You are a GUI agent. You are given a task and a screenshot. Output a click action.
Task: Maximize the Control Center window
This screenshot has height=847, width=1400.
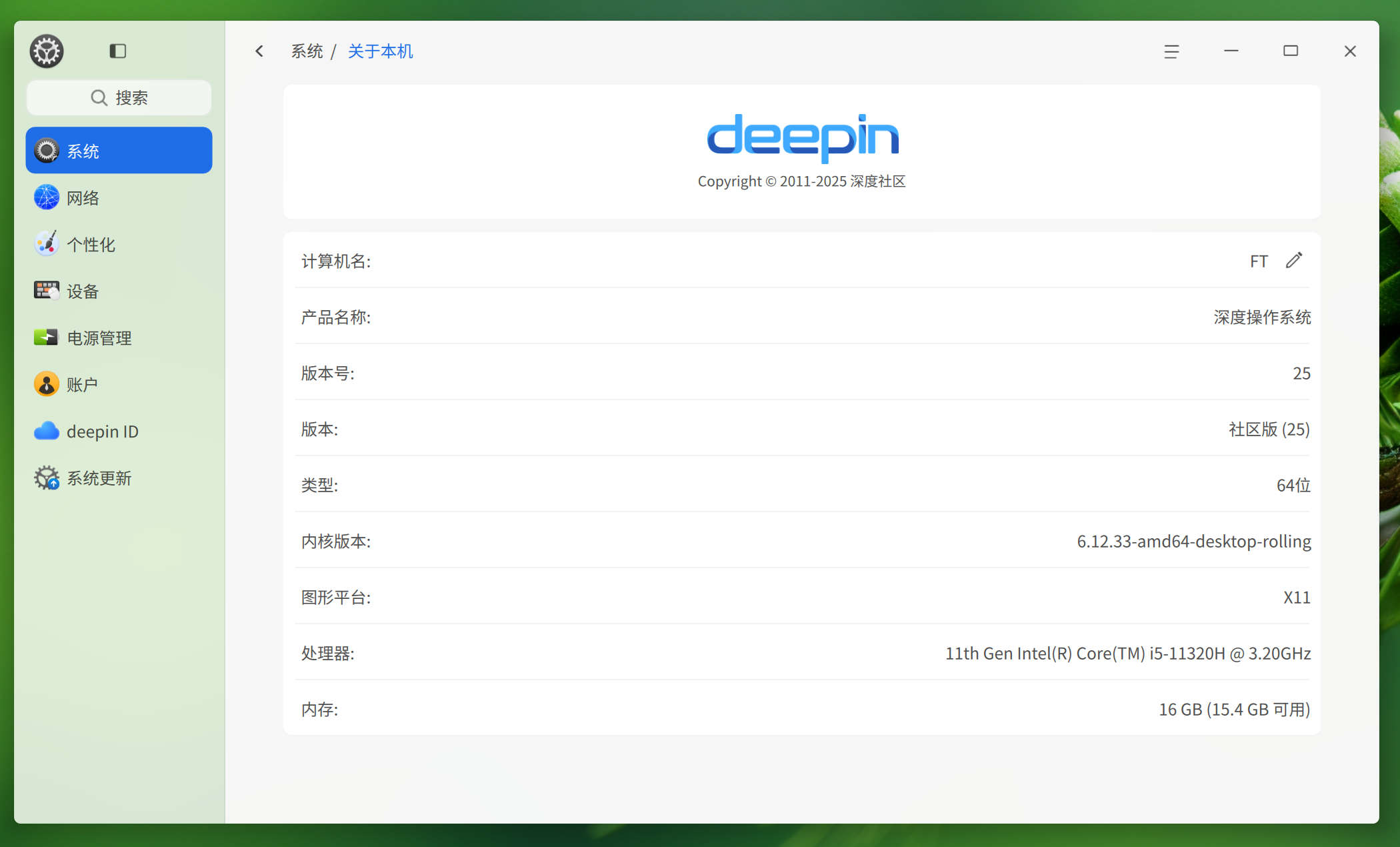[1291, 51]
